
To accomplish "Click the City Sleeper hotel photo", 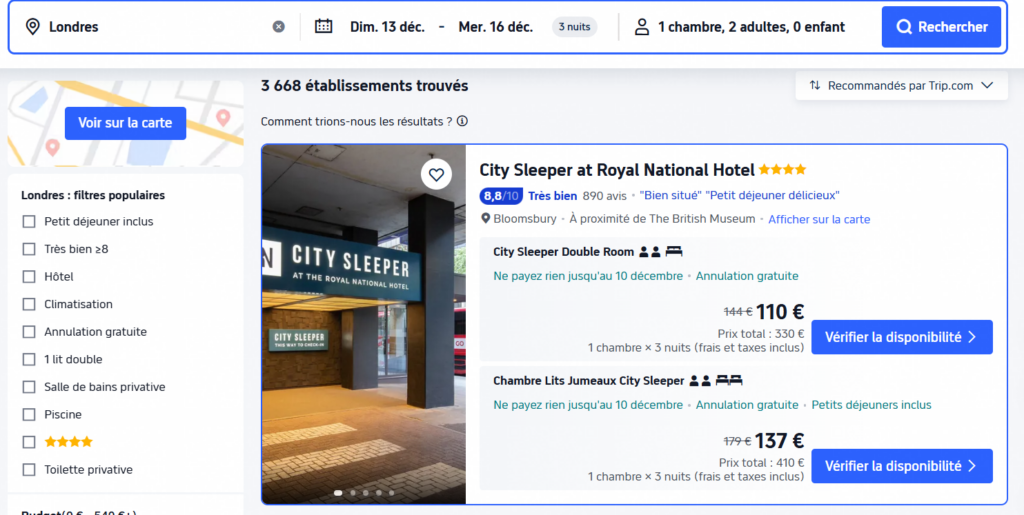I will pyautogui.click(x=364, y=324).
